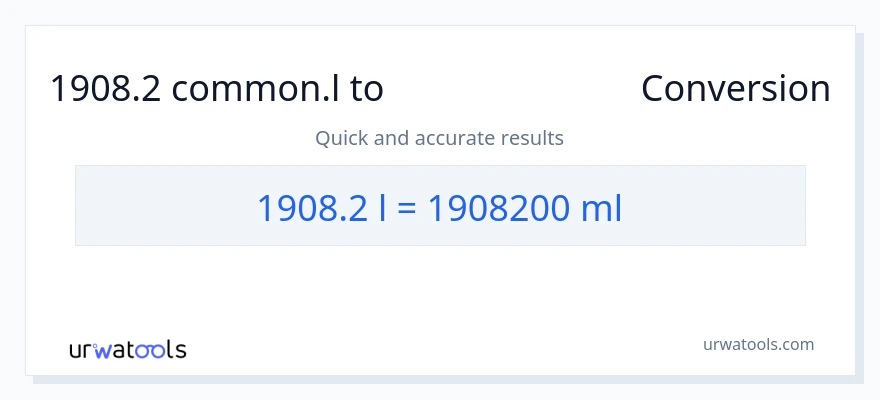
Task: Click the double-o glyph in the urwatools logo
Action: (x=150, y=350)
